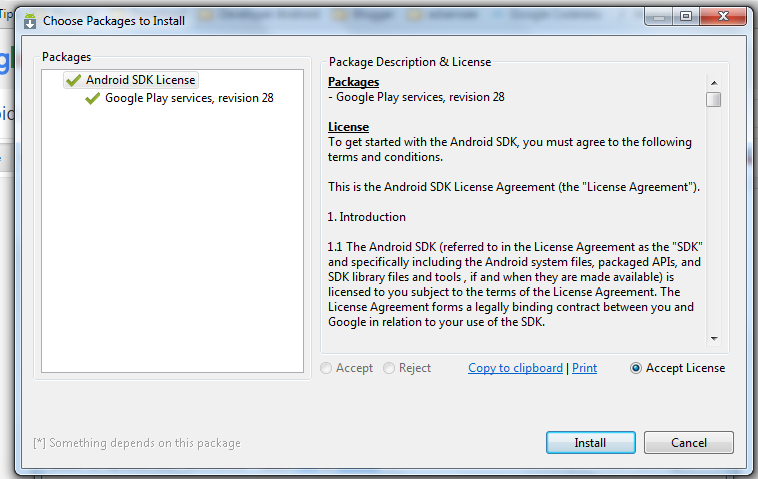Select the Accept radio button

pos(327,368)
